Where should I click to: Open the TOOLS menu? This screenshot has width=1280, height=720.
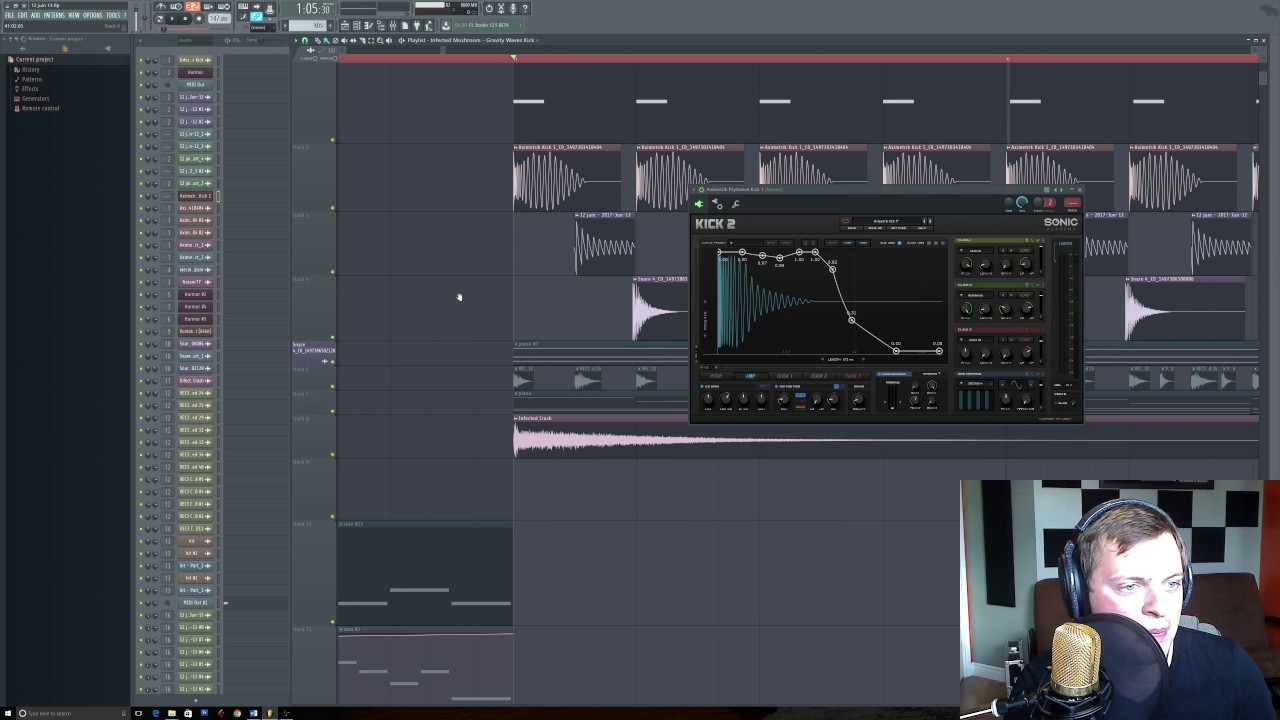[x=113, y=15]
